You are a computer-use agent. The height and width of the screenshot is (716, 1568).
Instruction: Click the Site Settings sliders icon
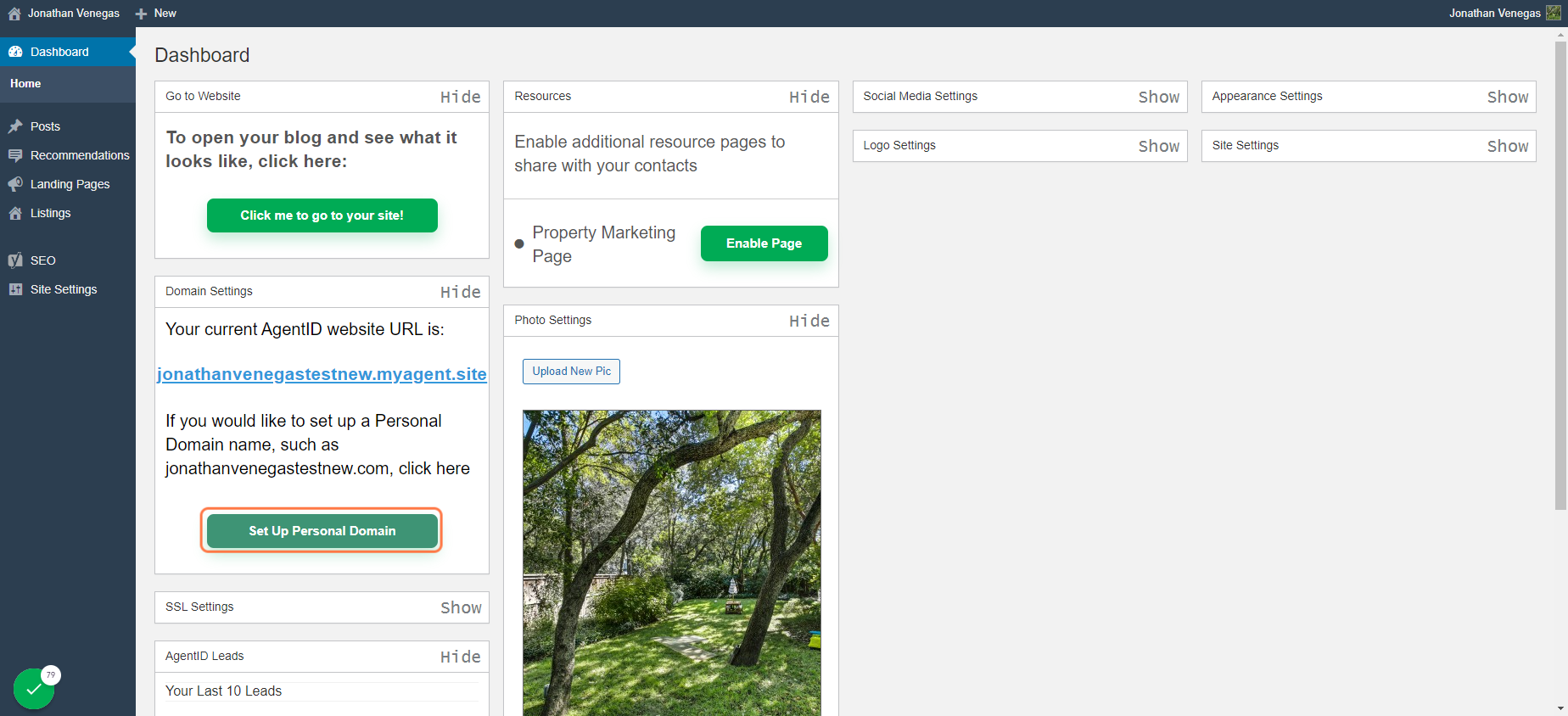point(15,289)
